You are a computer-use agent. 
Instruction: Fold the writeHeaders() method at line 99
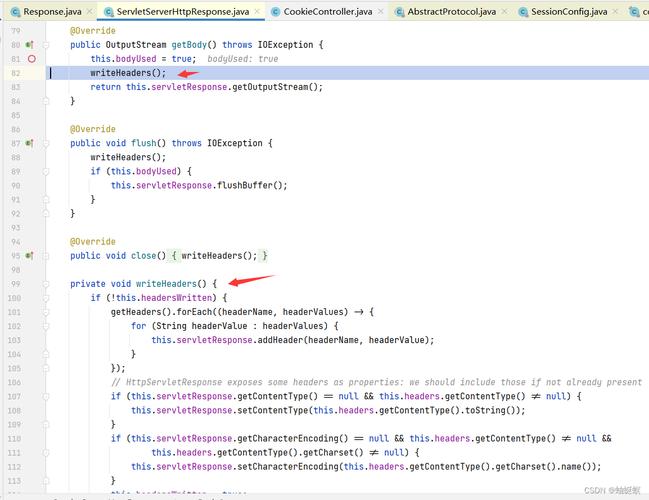[47, 283]
